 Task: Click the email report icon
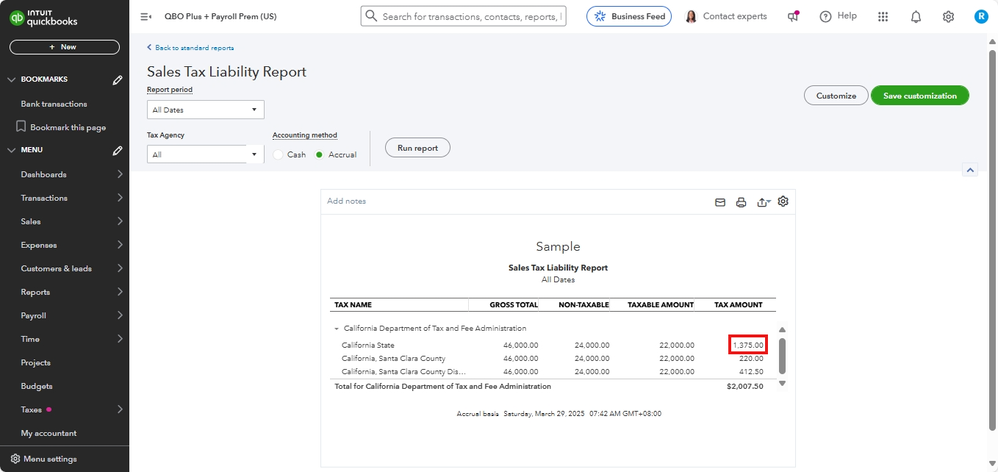coord(719,202)
